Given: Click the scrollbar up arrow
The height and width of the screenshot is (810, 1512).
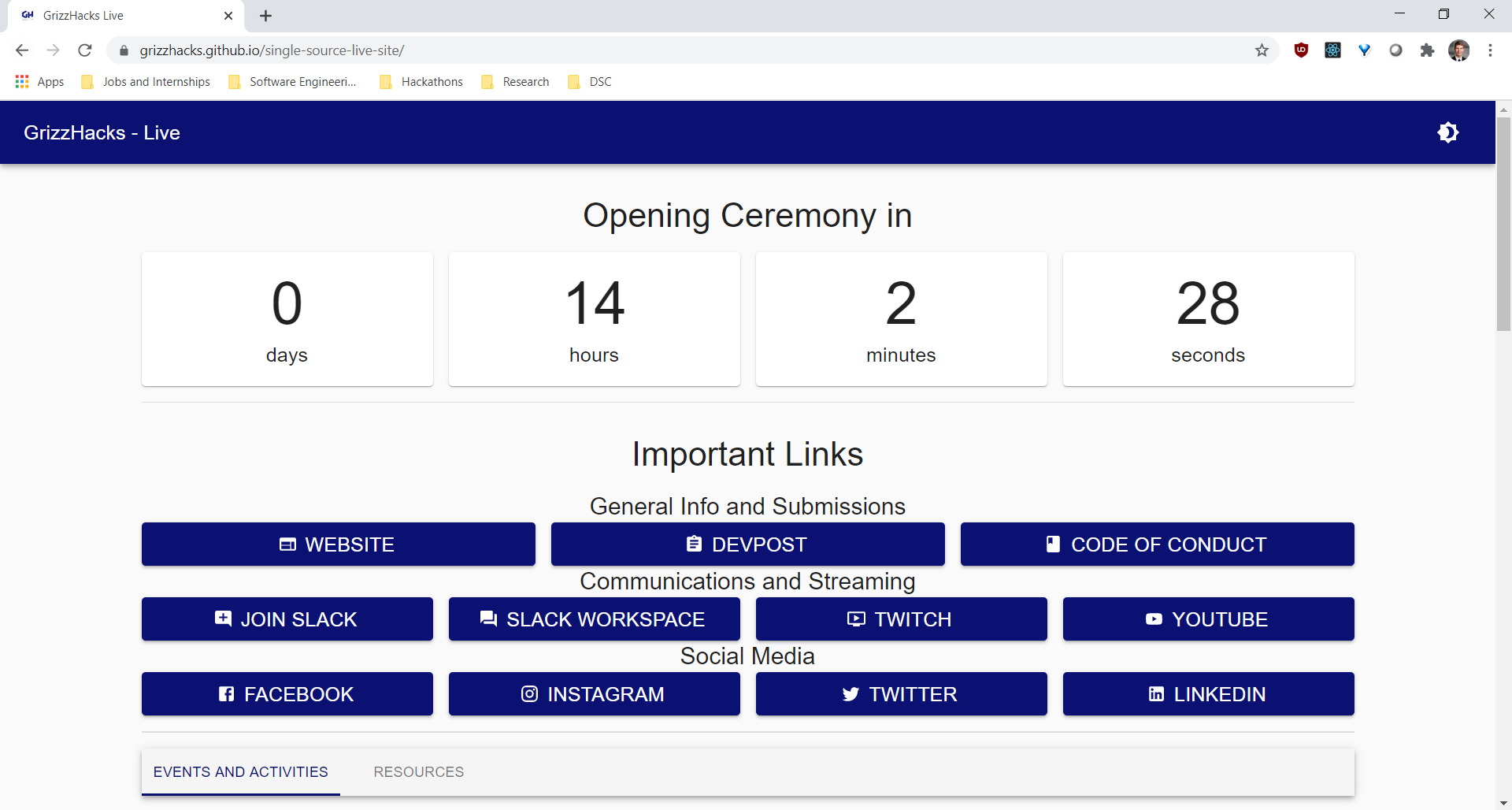Looking at the screenshot, I should point(1503,109).
